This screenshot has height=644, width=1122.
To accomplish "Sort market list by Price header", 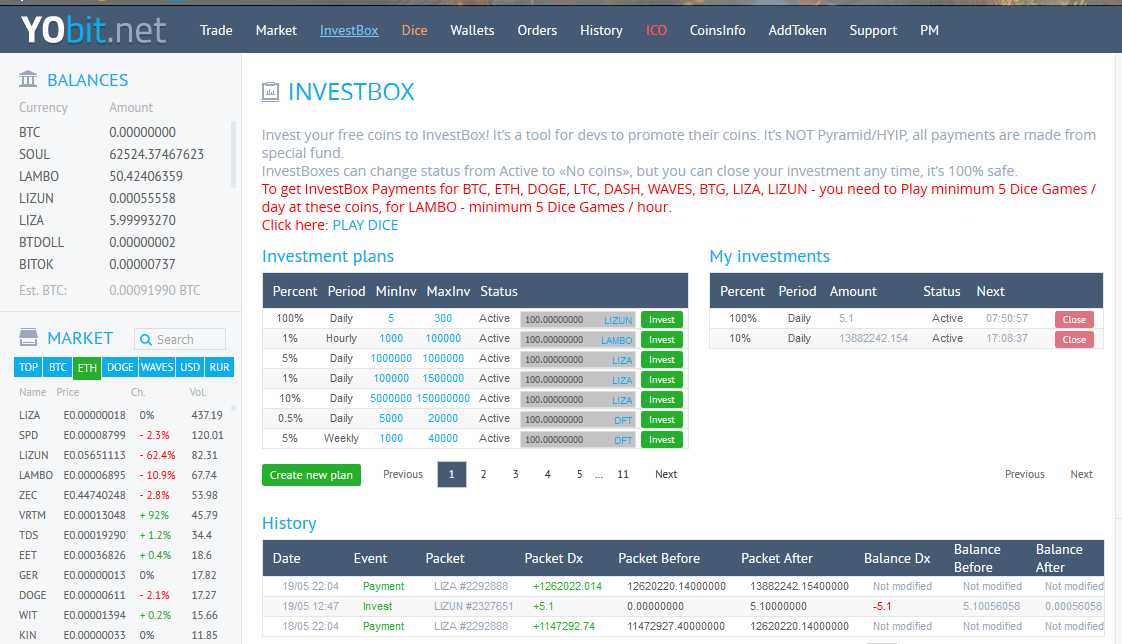I will click(68, 392).
